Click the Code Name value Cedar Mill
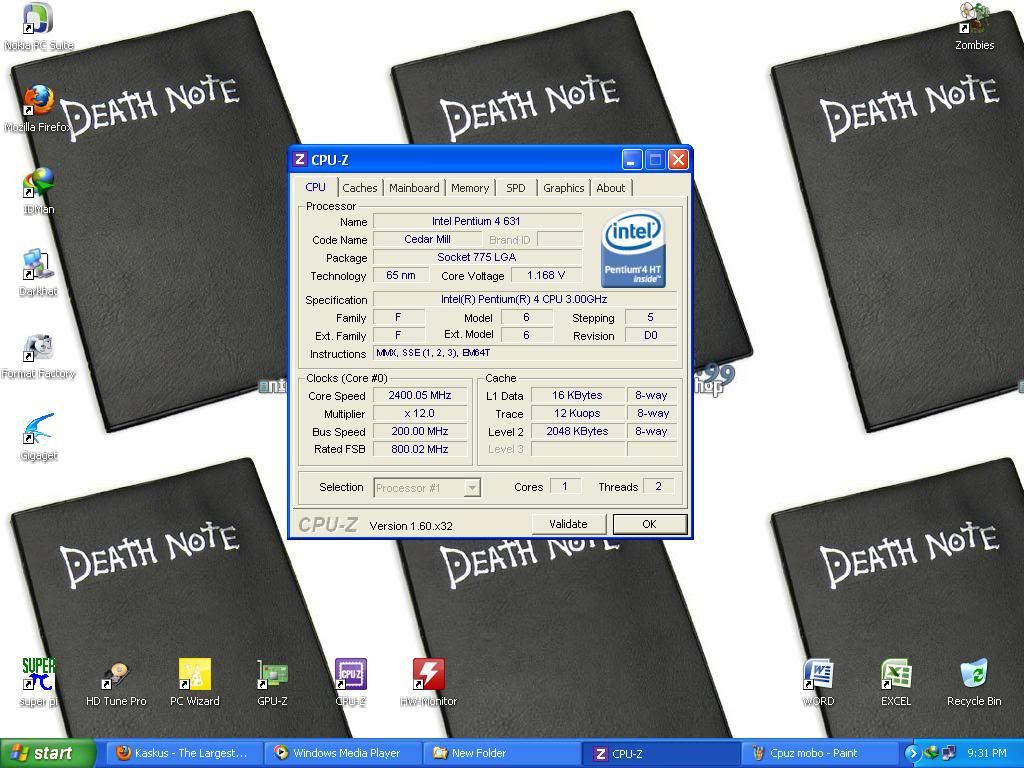 click(427, 240)
